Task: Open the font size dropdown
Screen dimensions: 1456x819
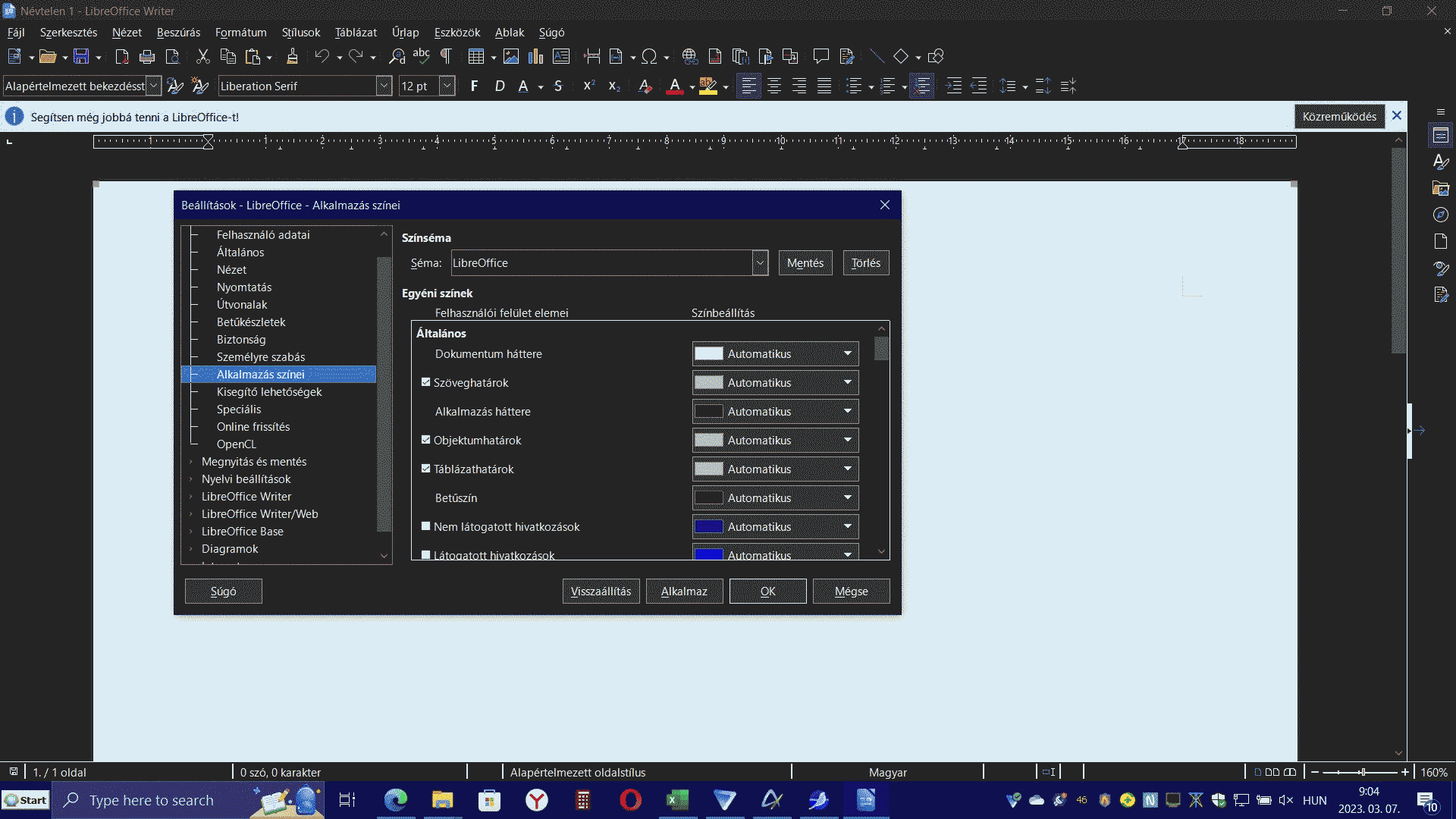Action: (x=447, y=86)
